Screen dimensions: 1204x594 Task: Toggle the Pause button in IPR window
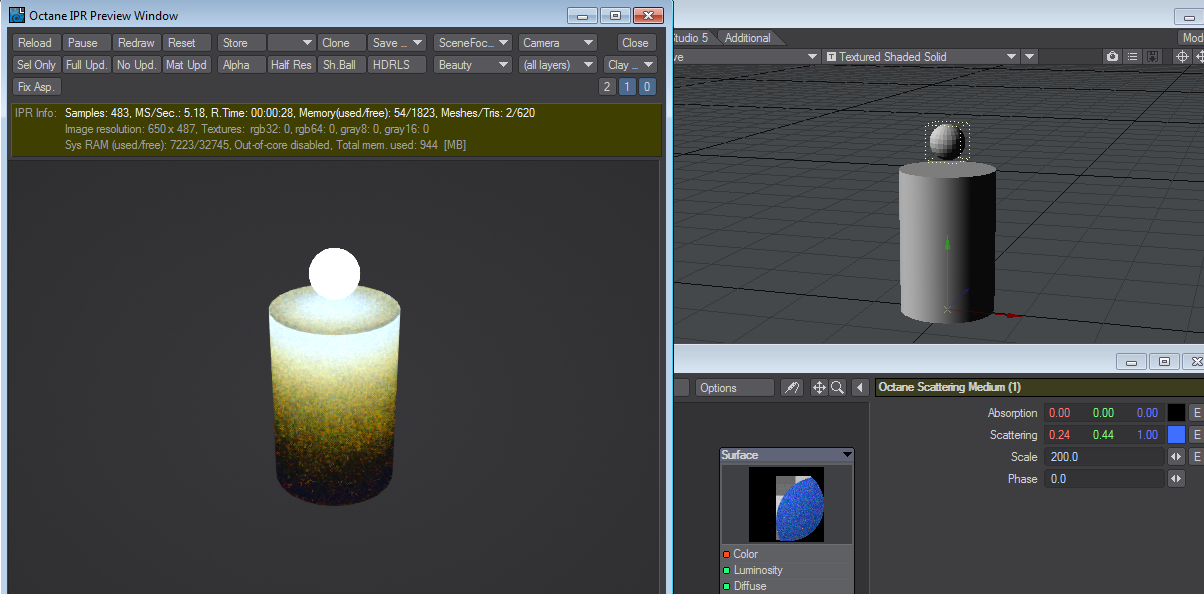pyautogui.click(x=86, y=43)
